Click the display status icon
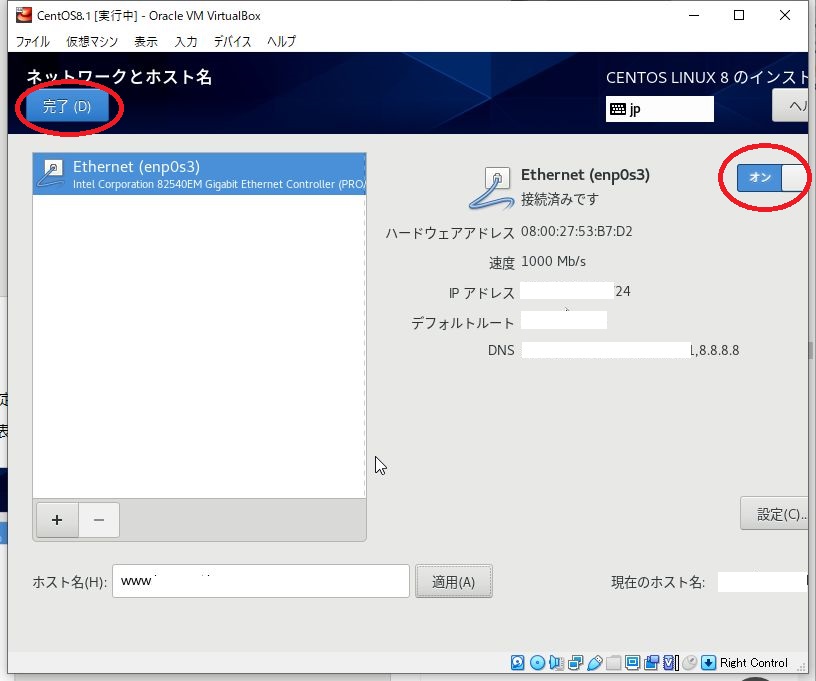This screenshot has width=816, height=681. [x=632, y=662]
